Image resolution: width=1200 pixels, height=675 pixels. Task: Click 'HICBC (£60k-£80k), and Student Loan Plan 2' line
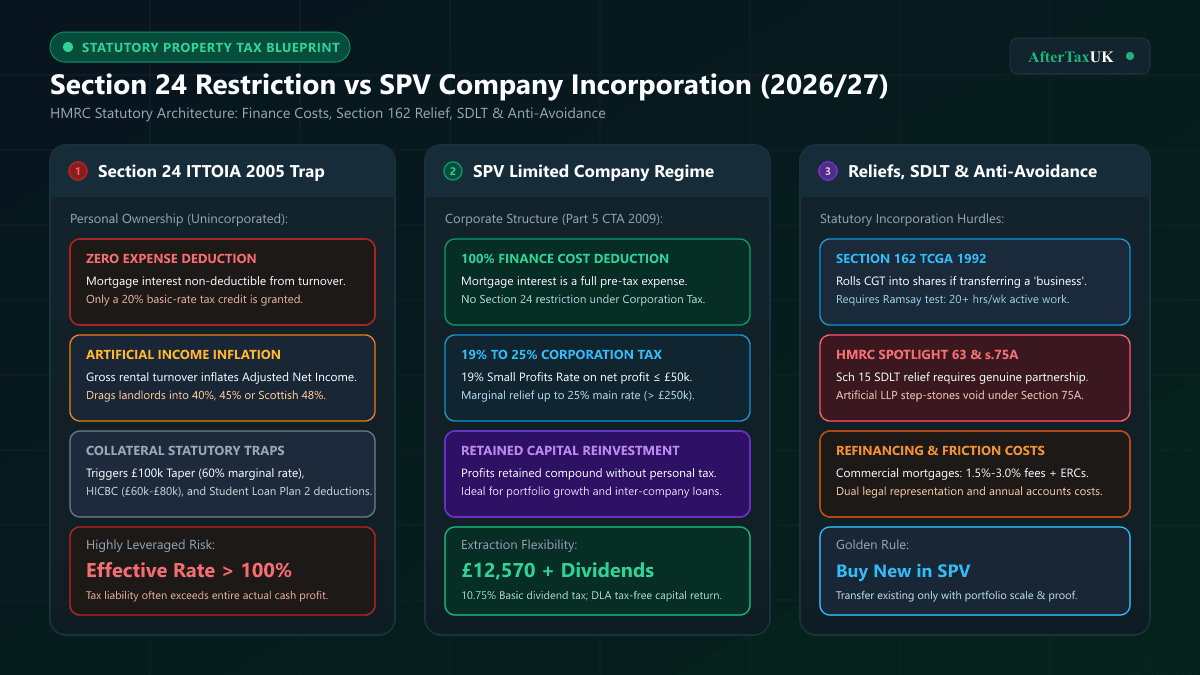(229, 491)
